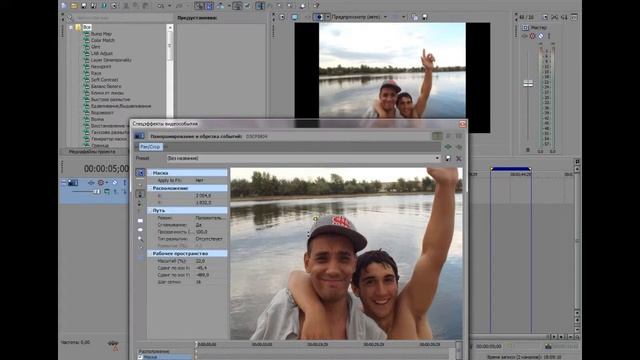Screen dimensions: 640x360
Task: Open the Undo history dropdown arrow
Action: click(x=169, y=6)
